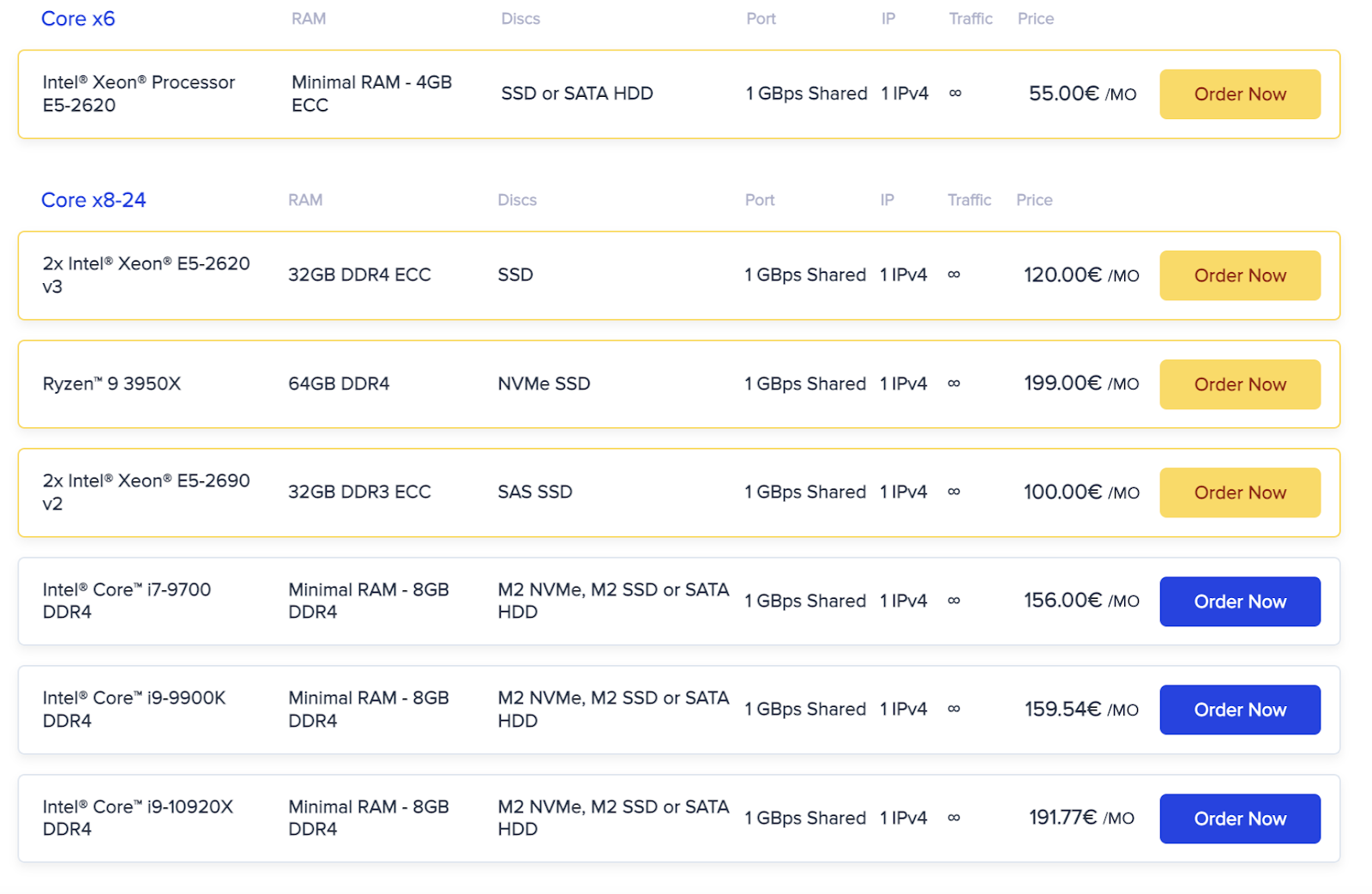
Task: Click Order Now for Core i9-9900K
Action: [1239, 710]
